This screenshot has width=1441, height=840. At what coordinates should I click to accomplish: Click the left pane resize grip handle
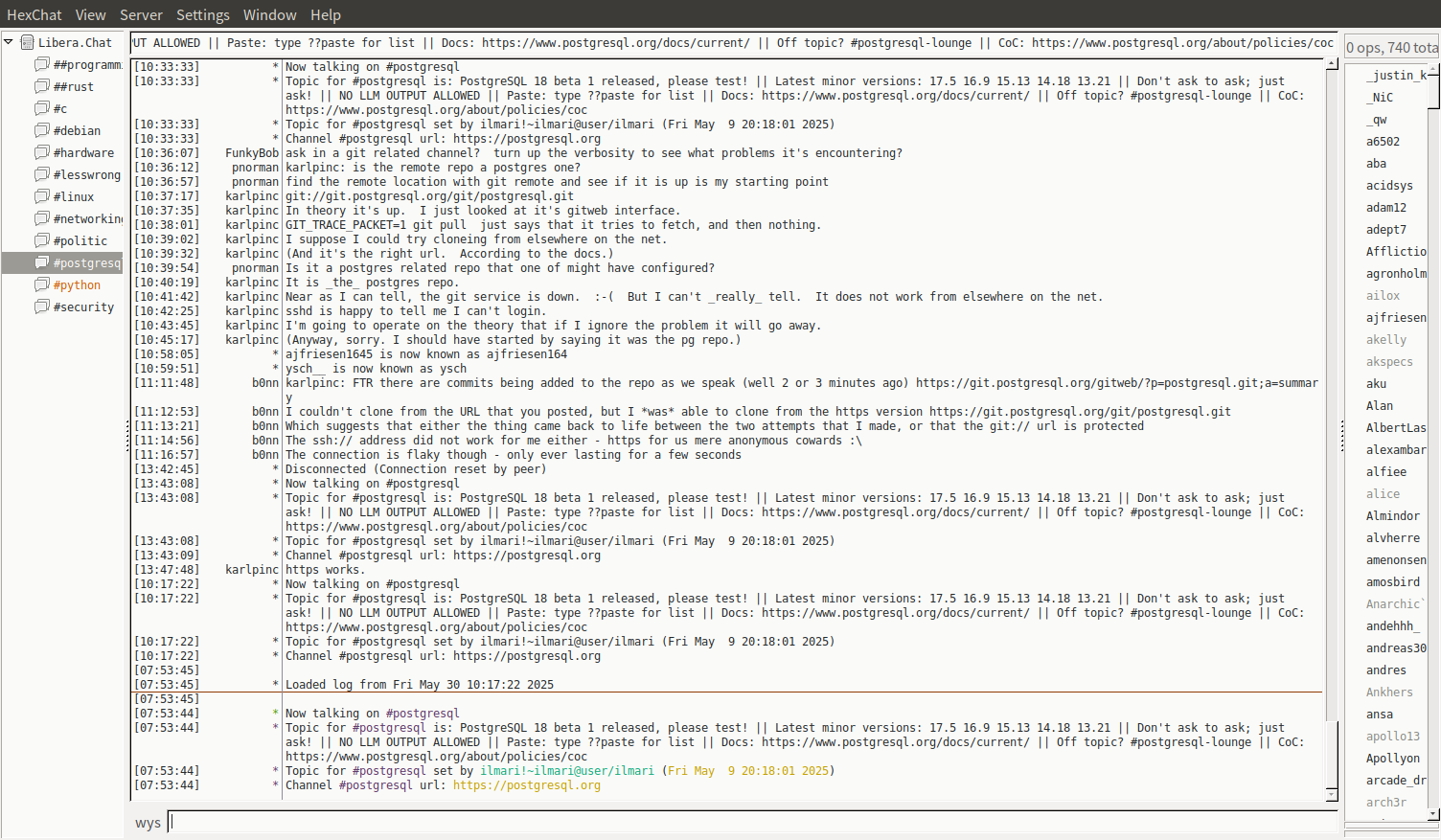tap(126, 437)
